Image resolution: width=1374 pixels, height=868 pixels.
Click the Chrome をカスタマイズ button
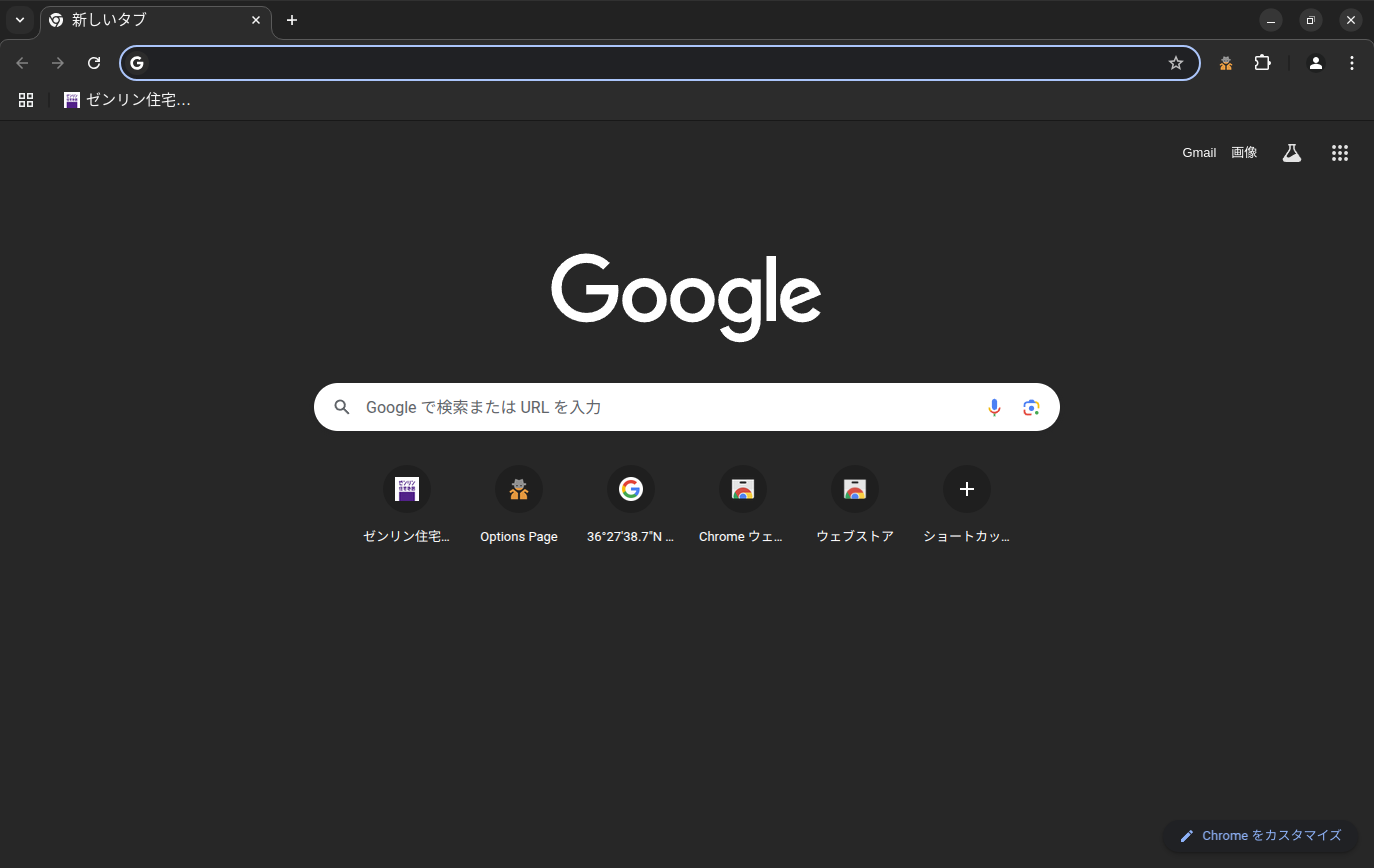pos(1260,836)
